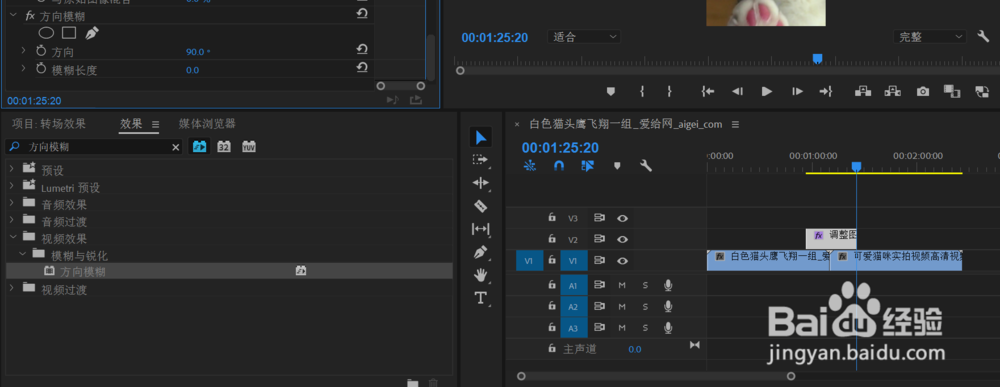Open the 完整 playback resolution dropdown
1000x387 pixels.
click(x=930, y=37)
